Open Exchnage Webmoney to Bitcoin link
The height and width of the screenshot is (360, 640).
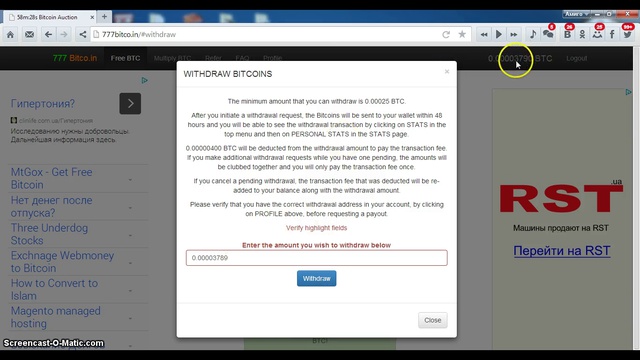[x=62, y=262]
